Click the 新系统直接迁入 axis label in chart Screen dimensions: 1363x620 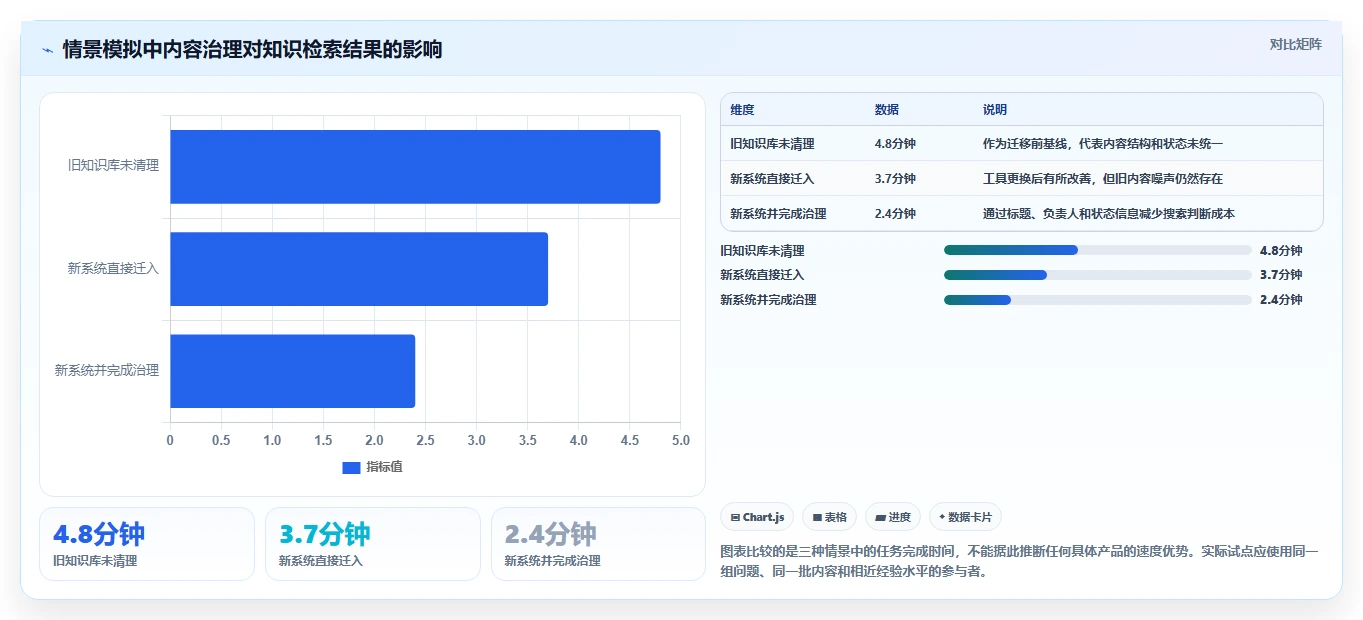[x=113, y=268]
